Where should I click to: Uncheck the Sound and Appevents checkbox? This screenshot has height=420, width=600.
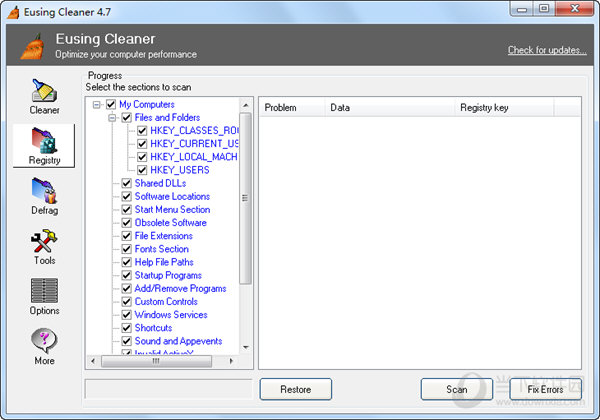[127, 341]
